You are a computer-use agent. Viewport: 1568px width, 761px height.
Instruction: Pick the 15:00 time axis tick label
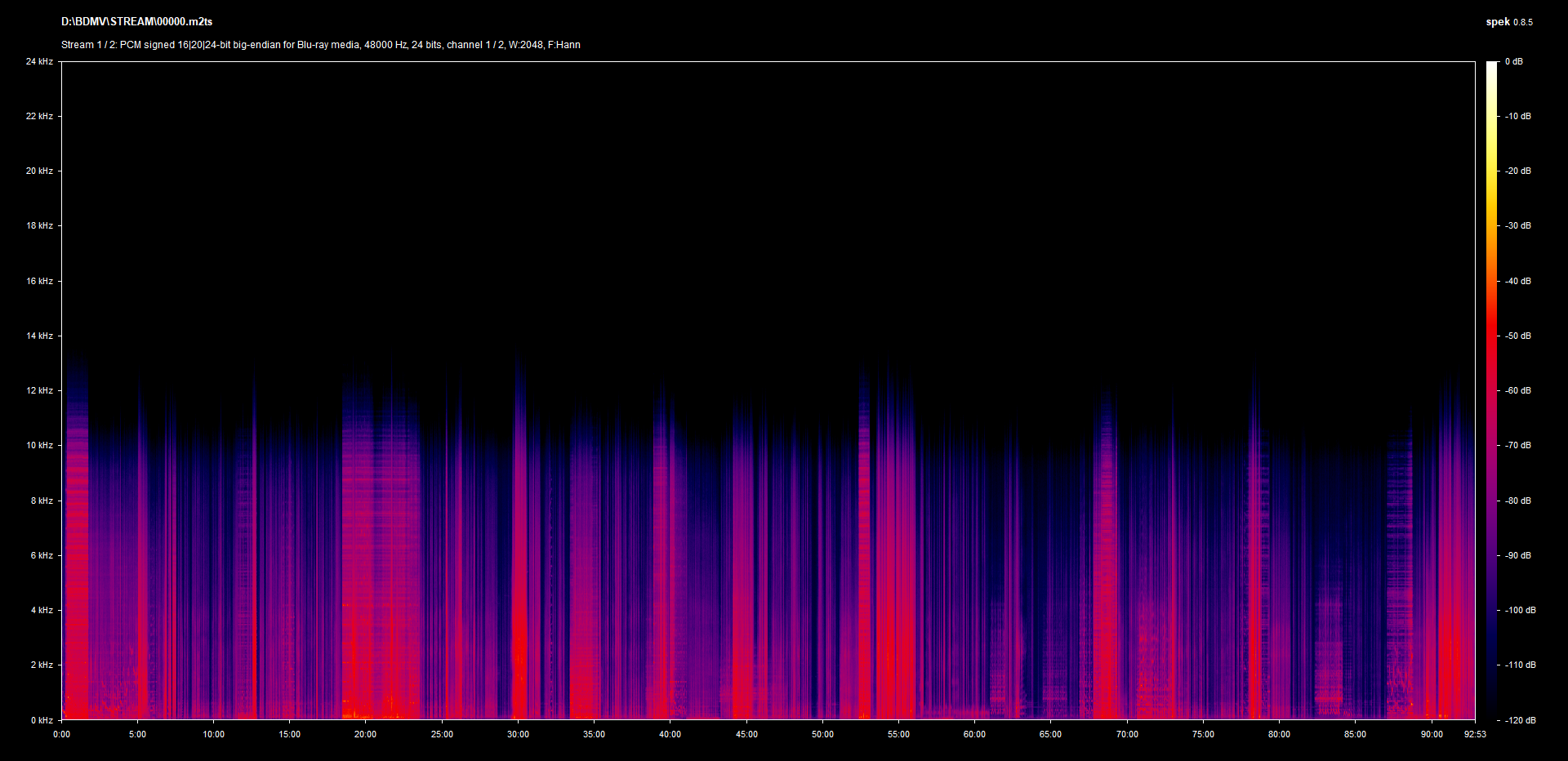point(289,734)
